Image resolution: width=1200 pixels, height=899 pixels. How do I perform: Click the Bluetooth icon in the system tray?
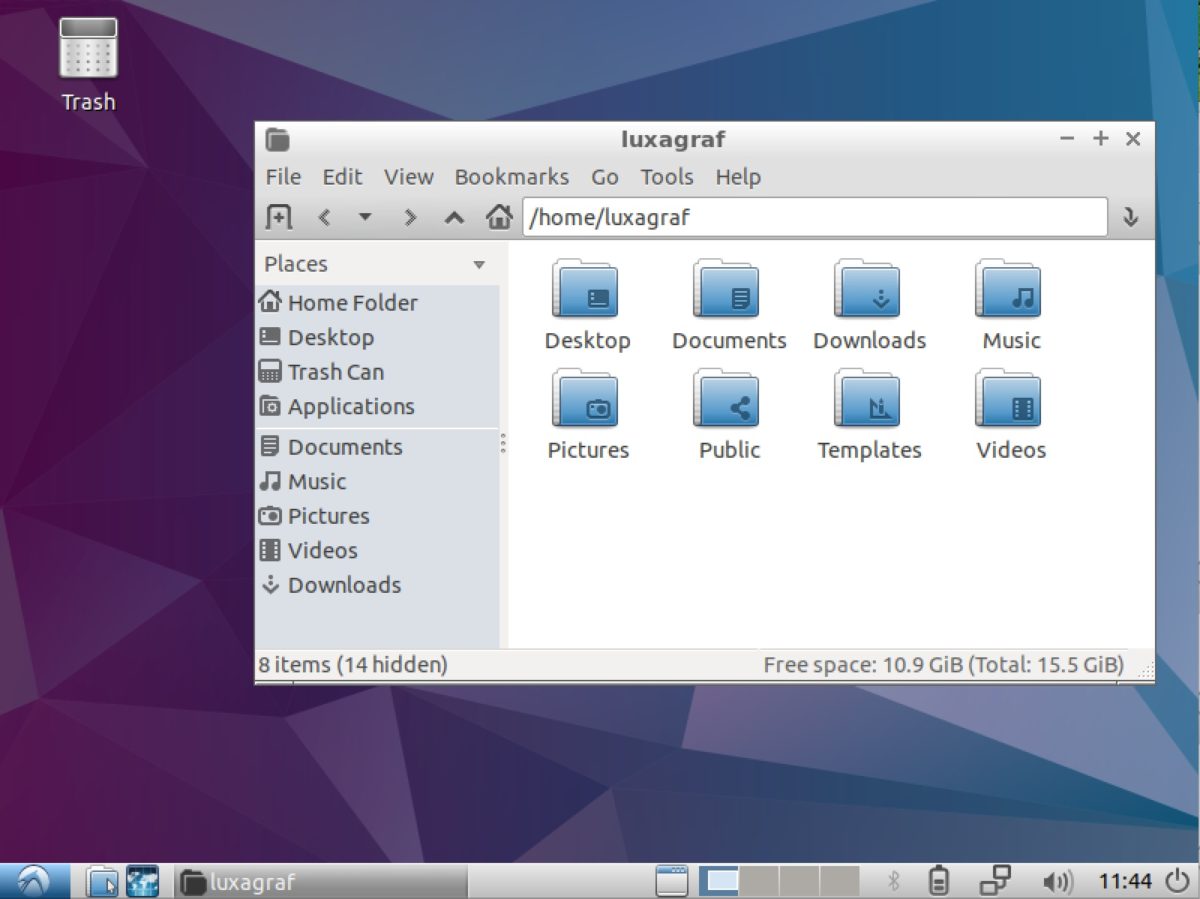tap(893, 881)
